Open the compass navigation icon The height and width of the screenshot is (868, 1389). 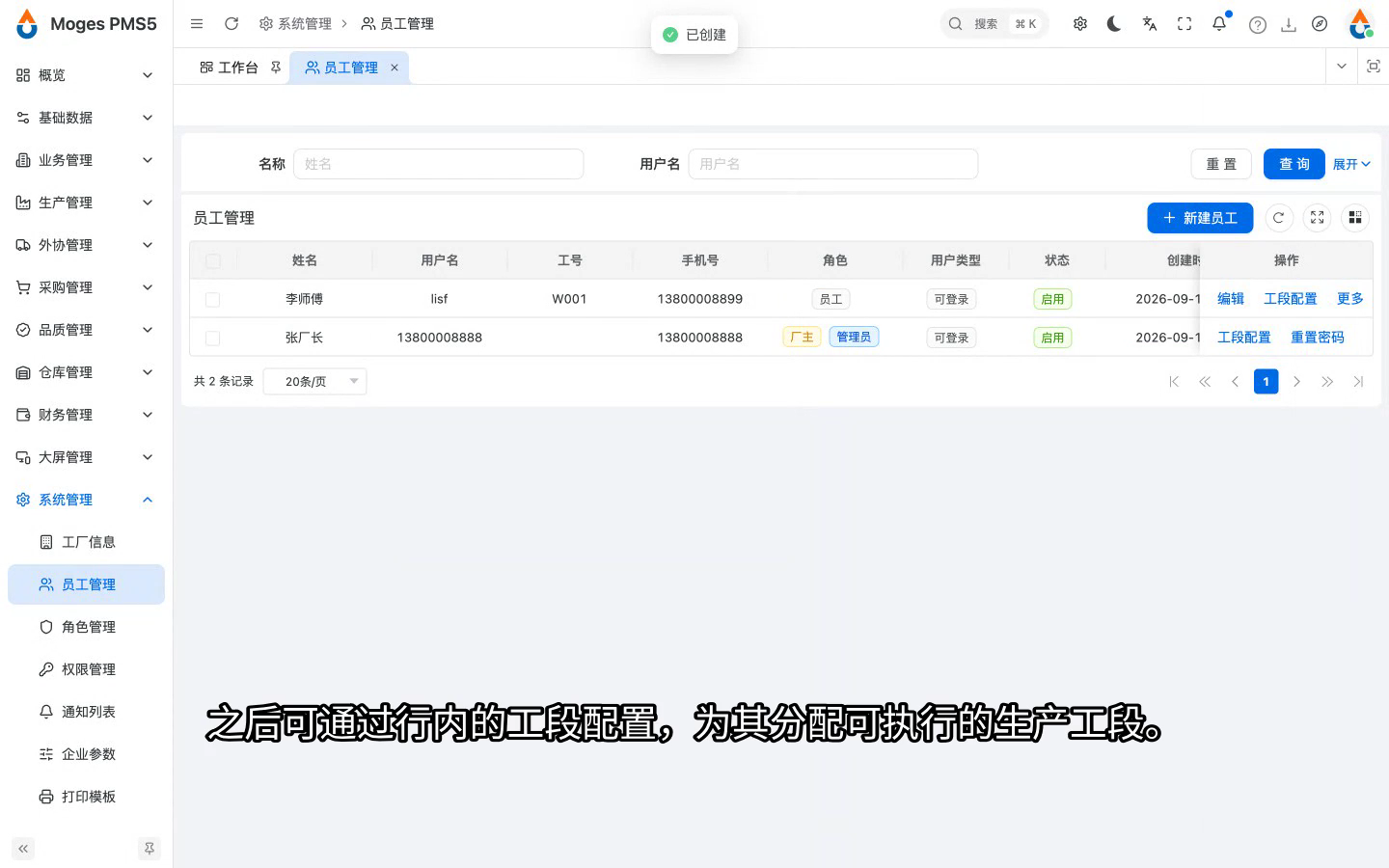(x=1320, y=24)
